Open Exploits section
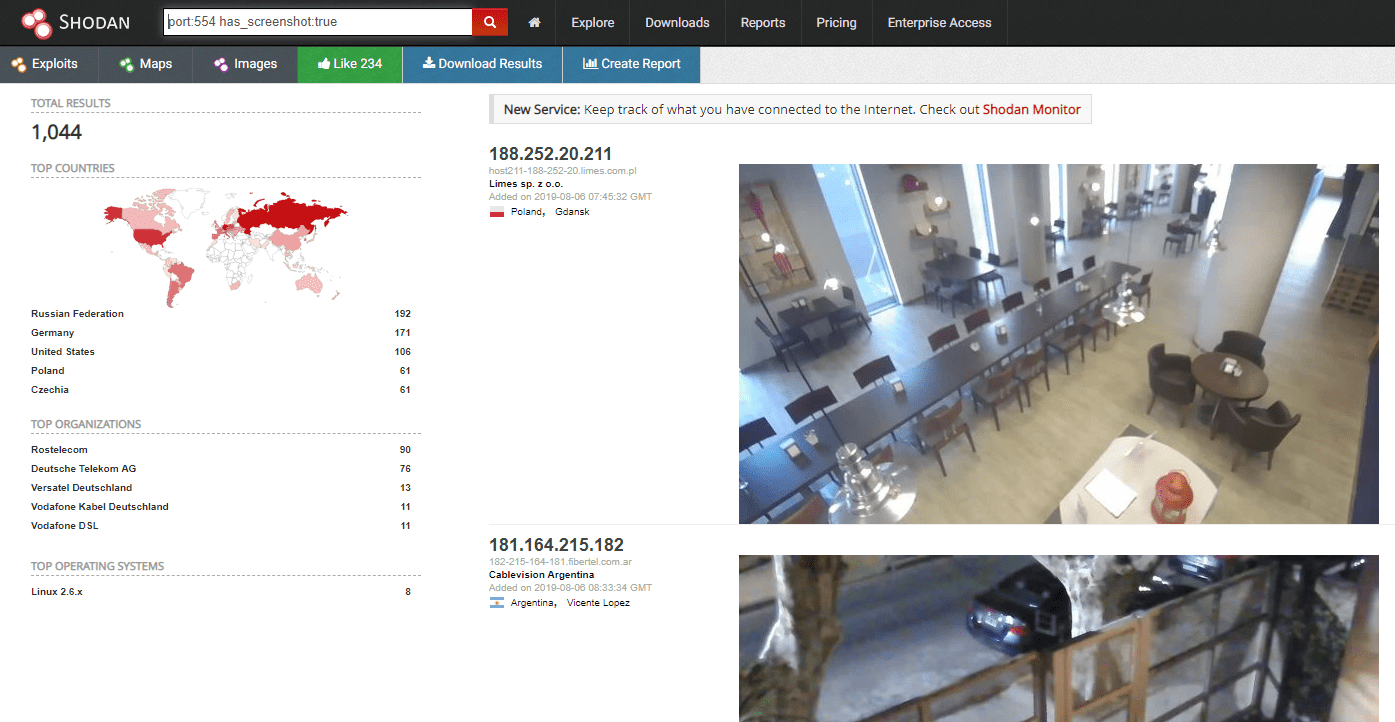Screen dimensions: 1395x722 [45, 64]
